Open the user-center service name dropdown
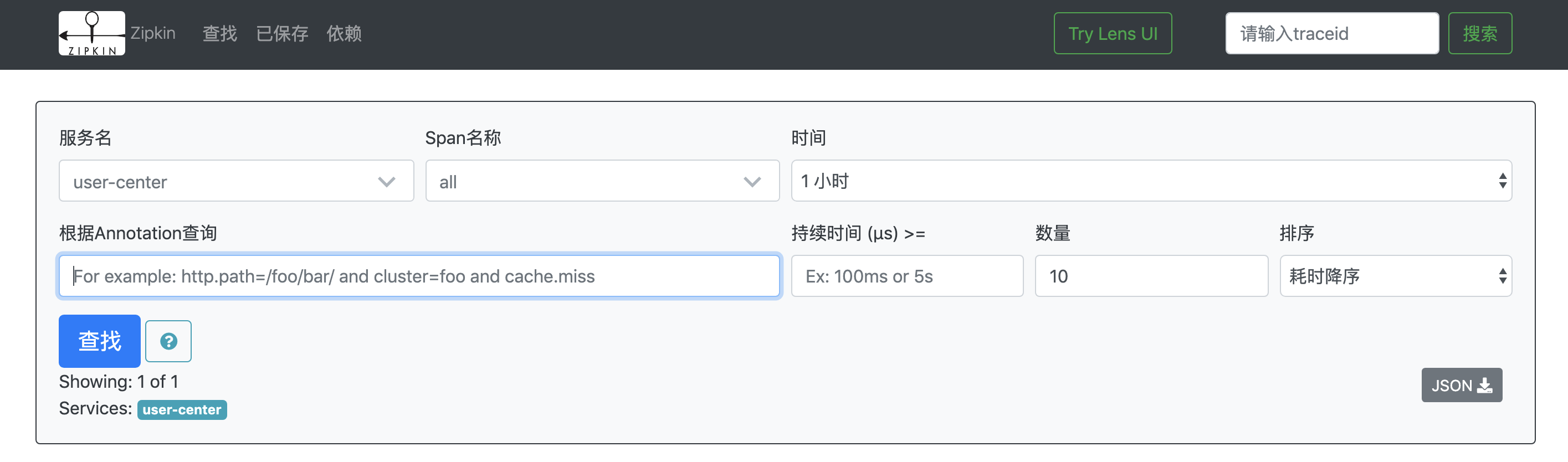 pyautogui.click(x=235, y=181)
